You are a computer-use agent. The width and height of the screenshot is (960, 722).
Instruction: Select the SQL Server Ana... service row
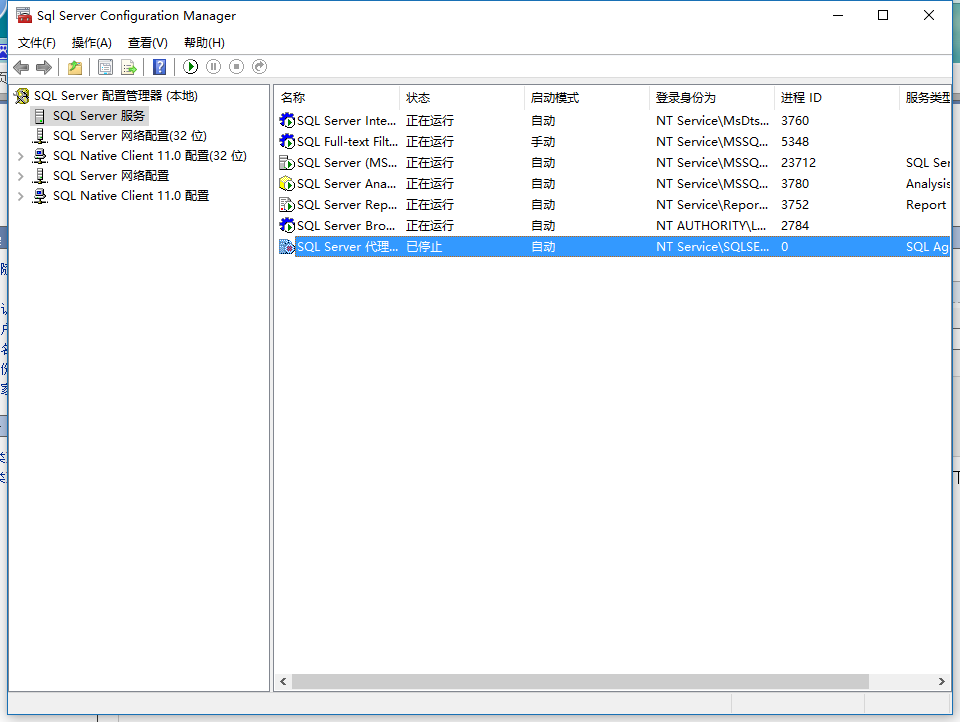pyautogui.click(x=612, y=184)
